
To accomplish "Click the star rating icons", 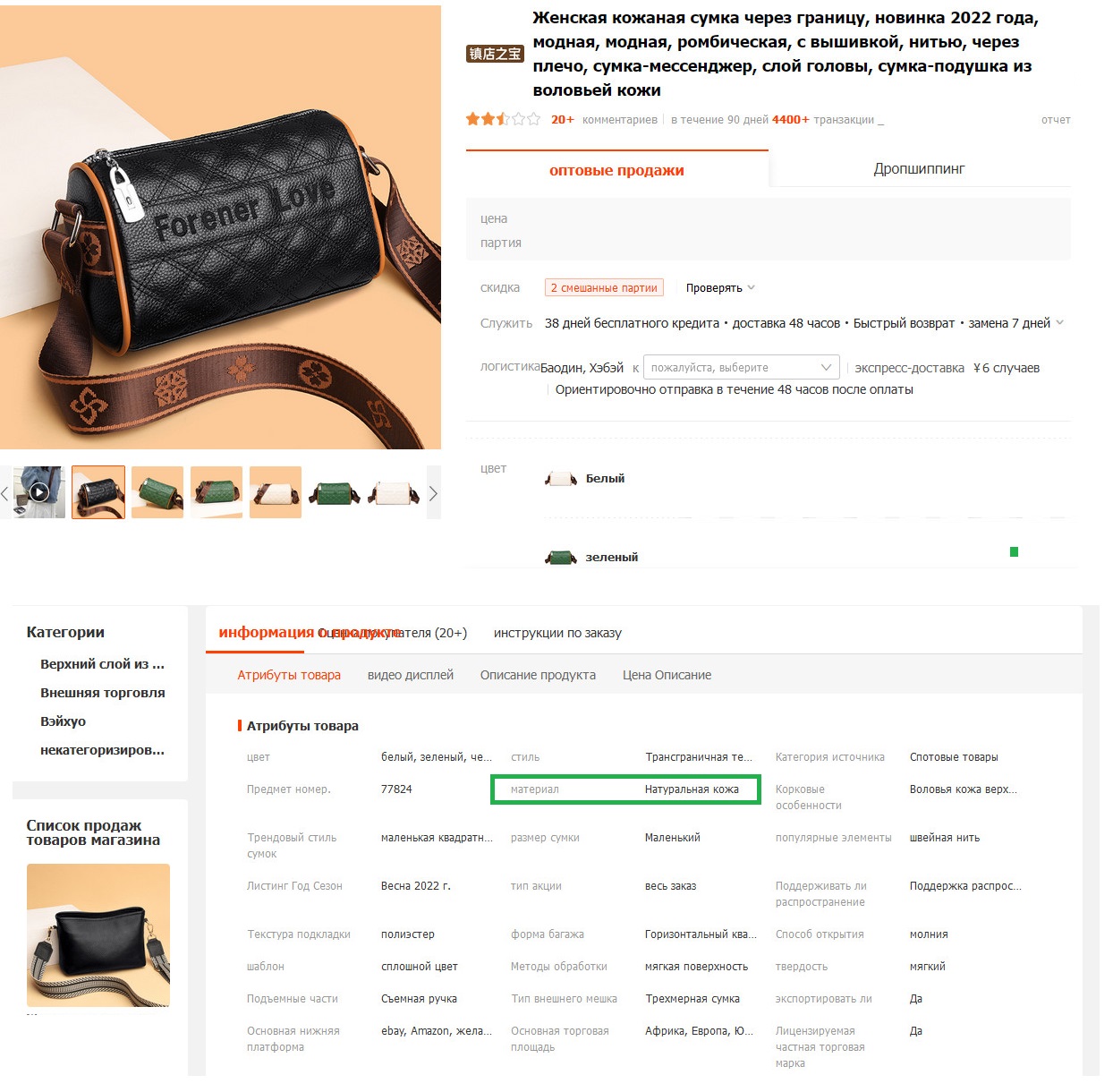I will click(504, 119).
